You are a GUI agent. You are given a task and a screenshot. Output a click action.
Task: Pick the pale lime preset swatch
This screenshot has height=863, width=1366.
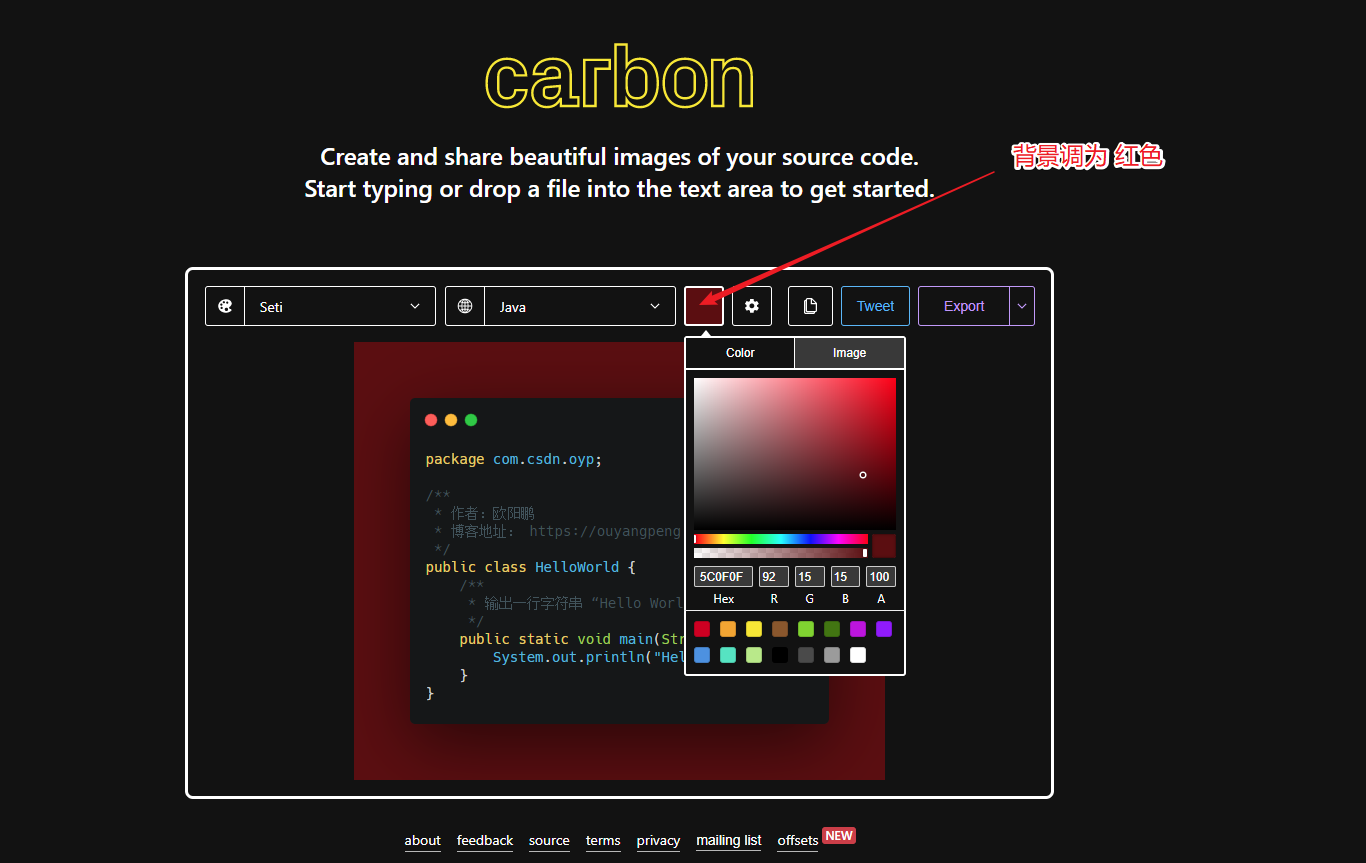pos(754,655)
